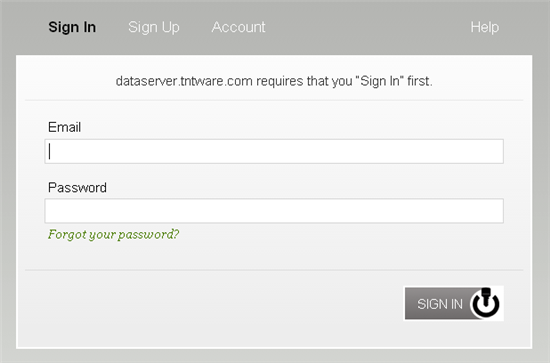550x363 pixels.
Task: Select the Sign In tab
Action: pos(72,27)
